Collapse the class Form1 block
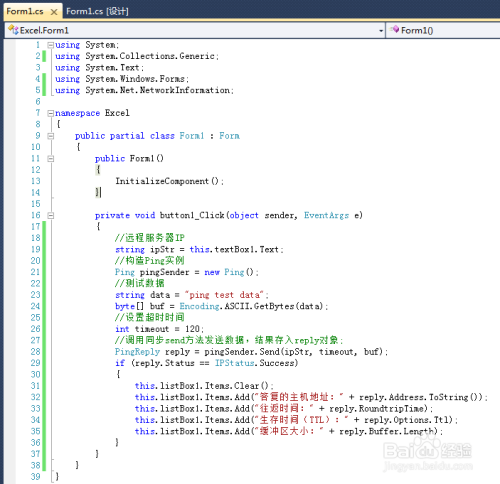Viewport: 500px width, 484px height. pyautogui.click(x=50, y=136)
